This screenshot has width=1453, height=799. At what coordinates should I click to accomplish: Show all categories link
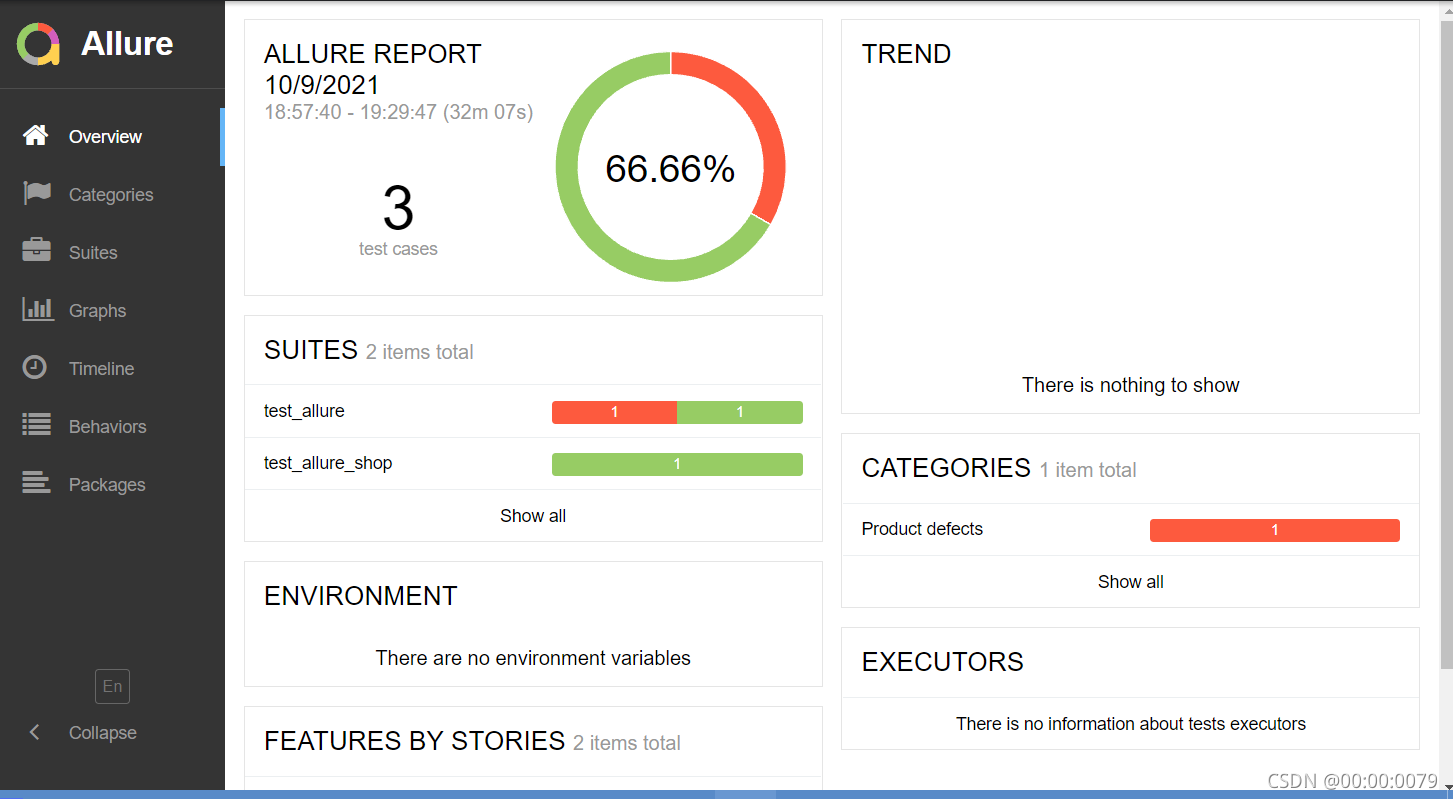1130,582
